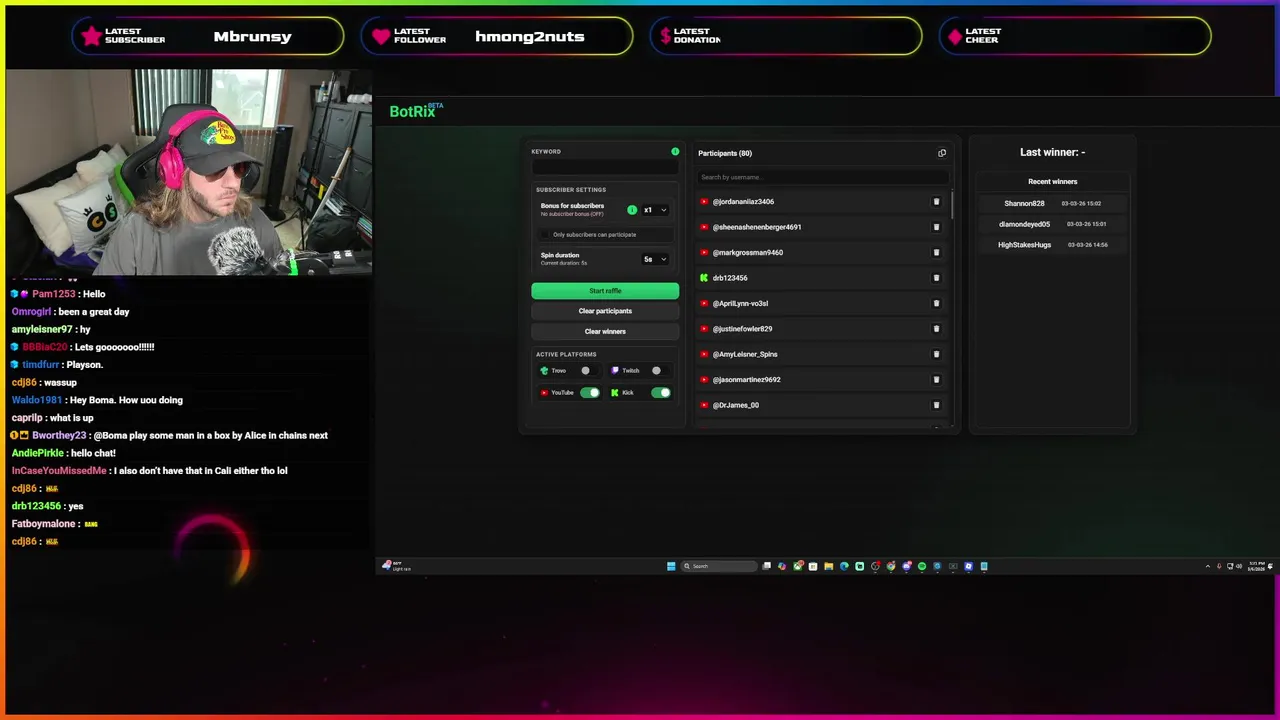Disable the YouTube platform toggle

pyautogui.click(x=589, y=393)
